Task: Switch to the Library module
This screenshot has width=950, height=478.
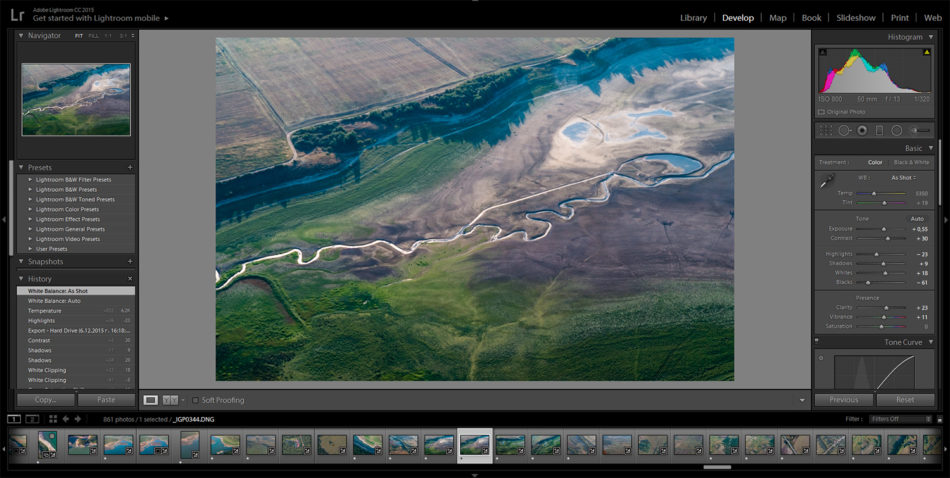Action: click(693, 18)
